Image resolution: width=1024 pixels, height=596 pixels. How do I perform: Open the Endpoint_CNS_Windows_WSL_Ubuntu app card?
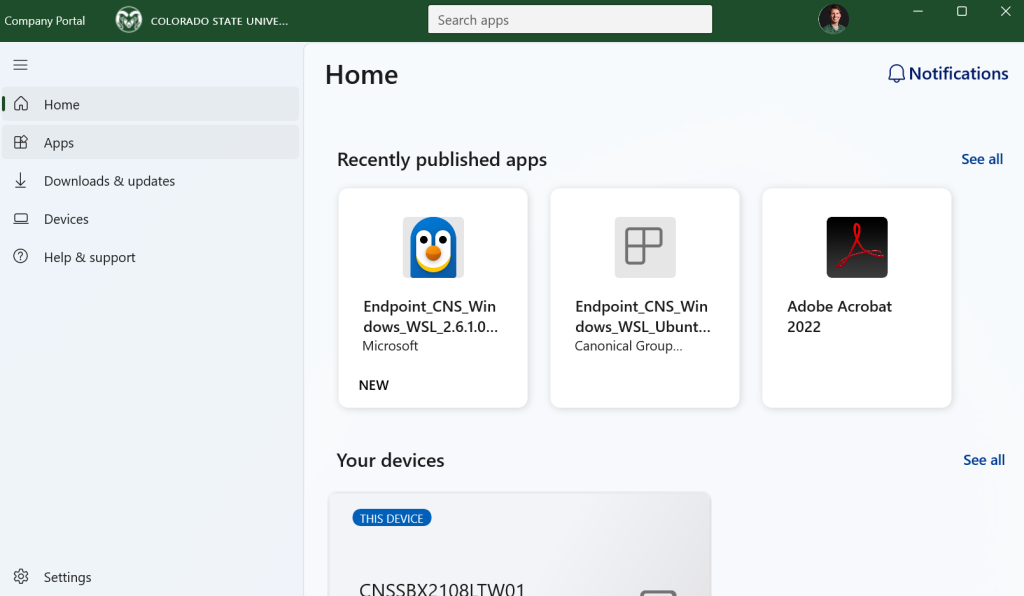(x=644, y=297)
